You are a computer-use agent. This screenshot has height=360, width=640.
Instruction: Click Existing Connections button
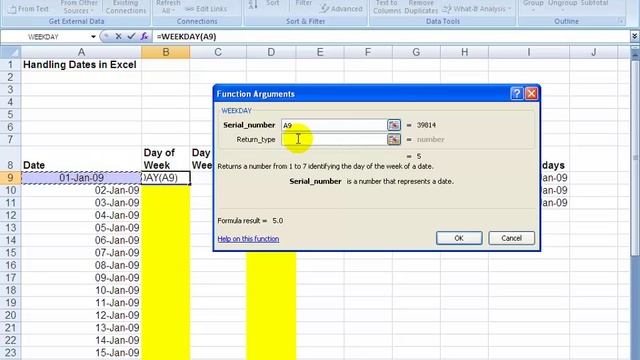(x=126, y=7)
